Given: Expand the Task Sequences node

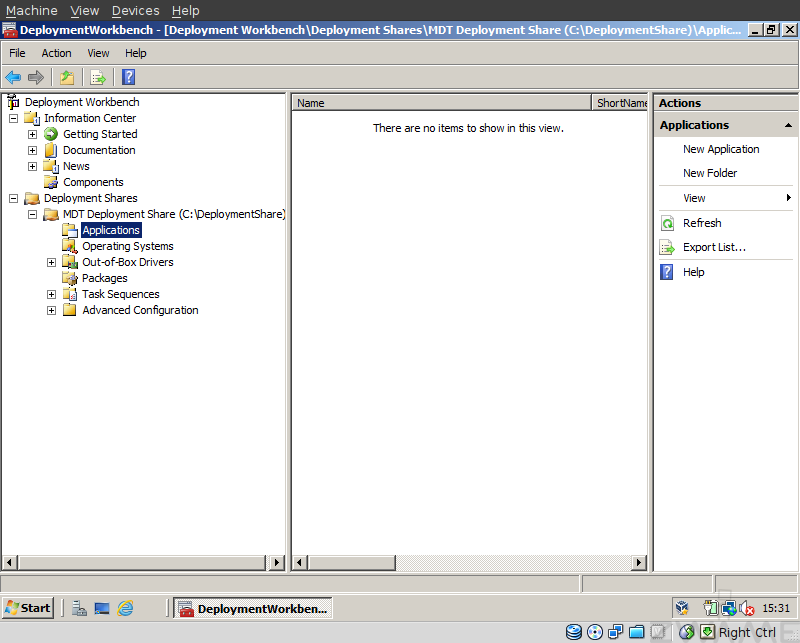Looking at the screenshot, I should (52, 294).
